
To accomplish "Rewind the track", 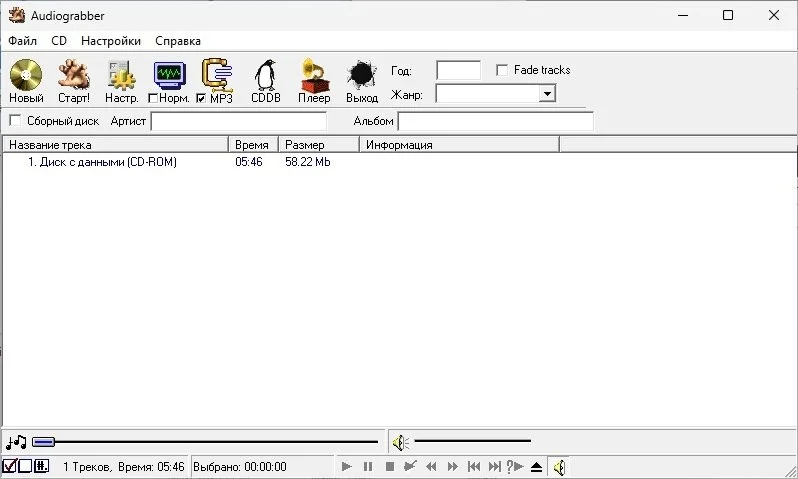I will (431, 466).
